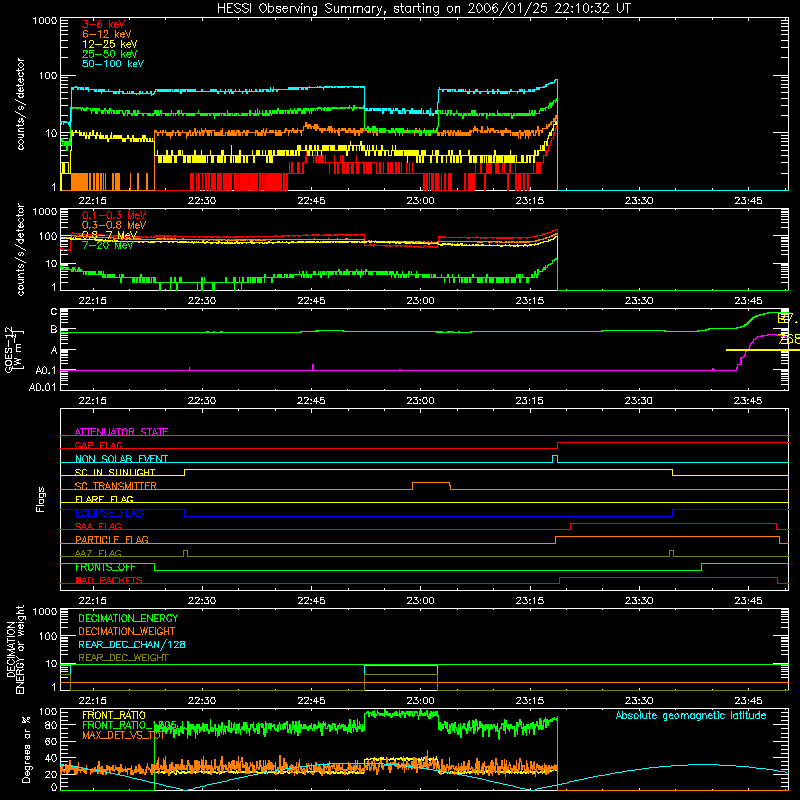The height and width of the screenshot is (800, 800).
Task: Click the 0.3-0.8 MeV legend label
Action: coord(114,225)
